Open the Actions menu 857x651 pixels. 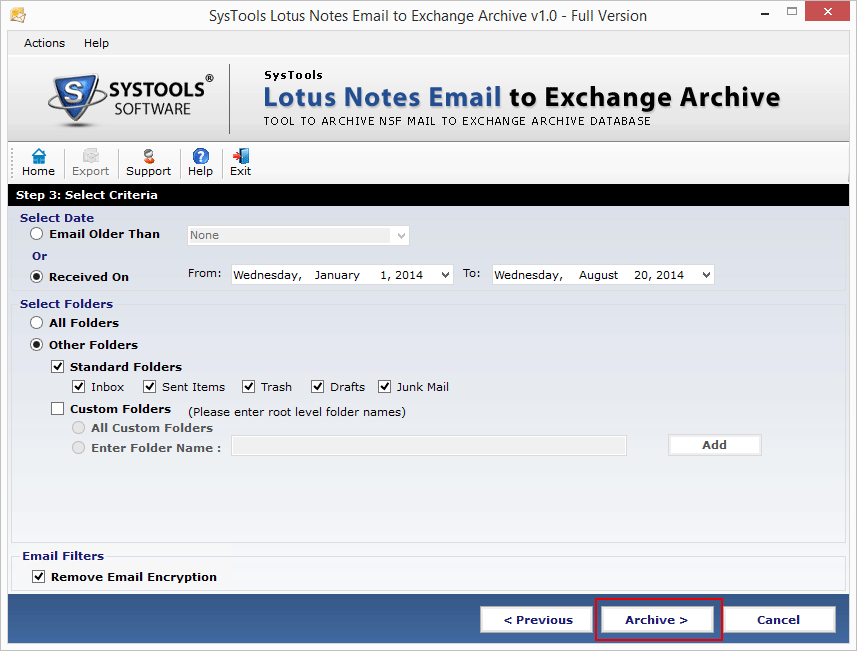[44, 43]
